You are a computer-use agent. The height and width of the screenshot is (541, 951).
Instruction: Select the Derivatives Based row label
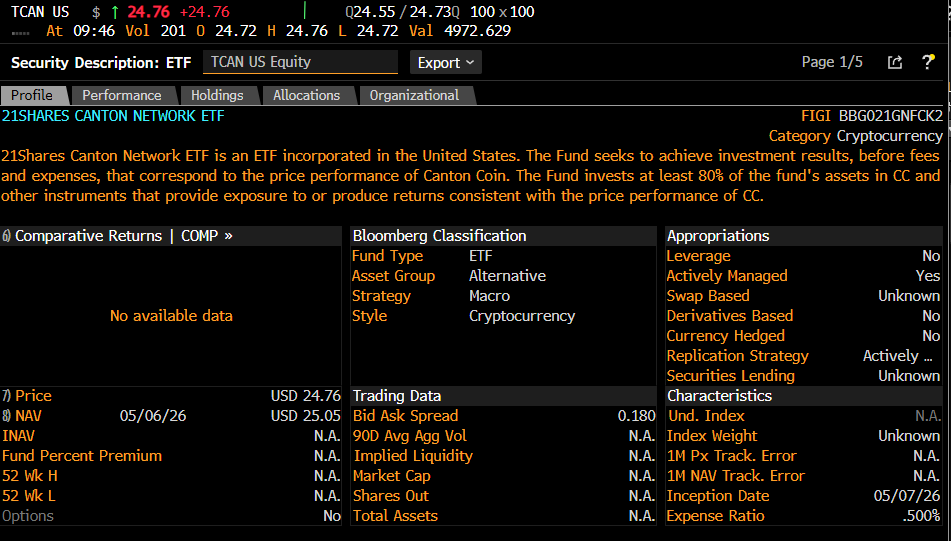[730, 316]
